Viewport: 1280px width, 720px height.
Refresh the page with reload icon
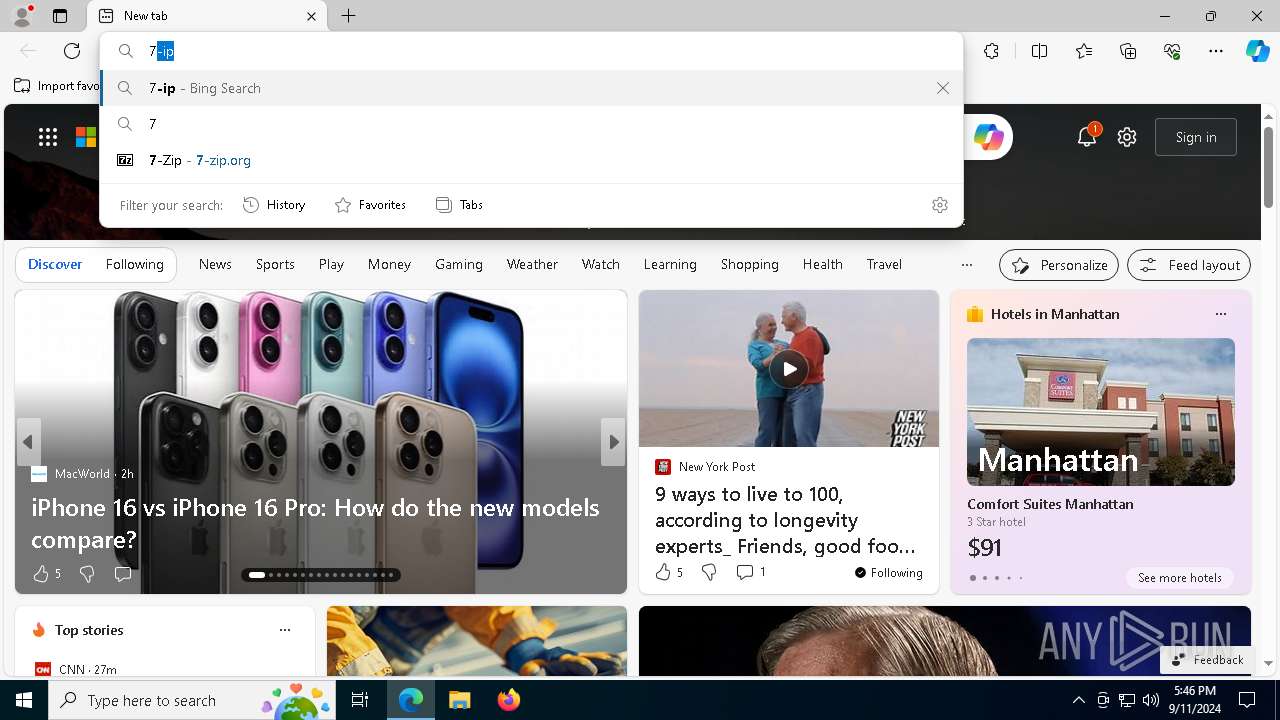point(72,51)
